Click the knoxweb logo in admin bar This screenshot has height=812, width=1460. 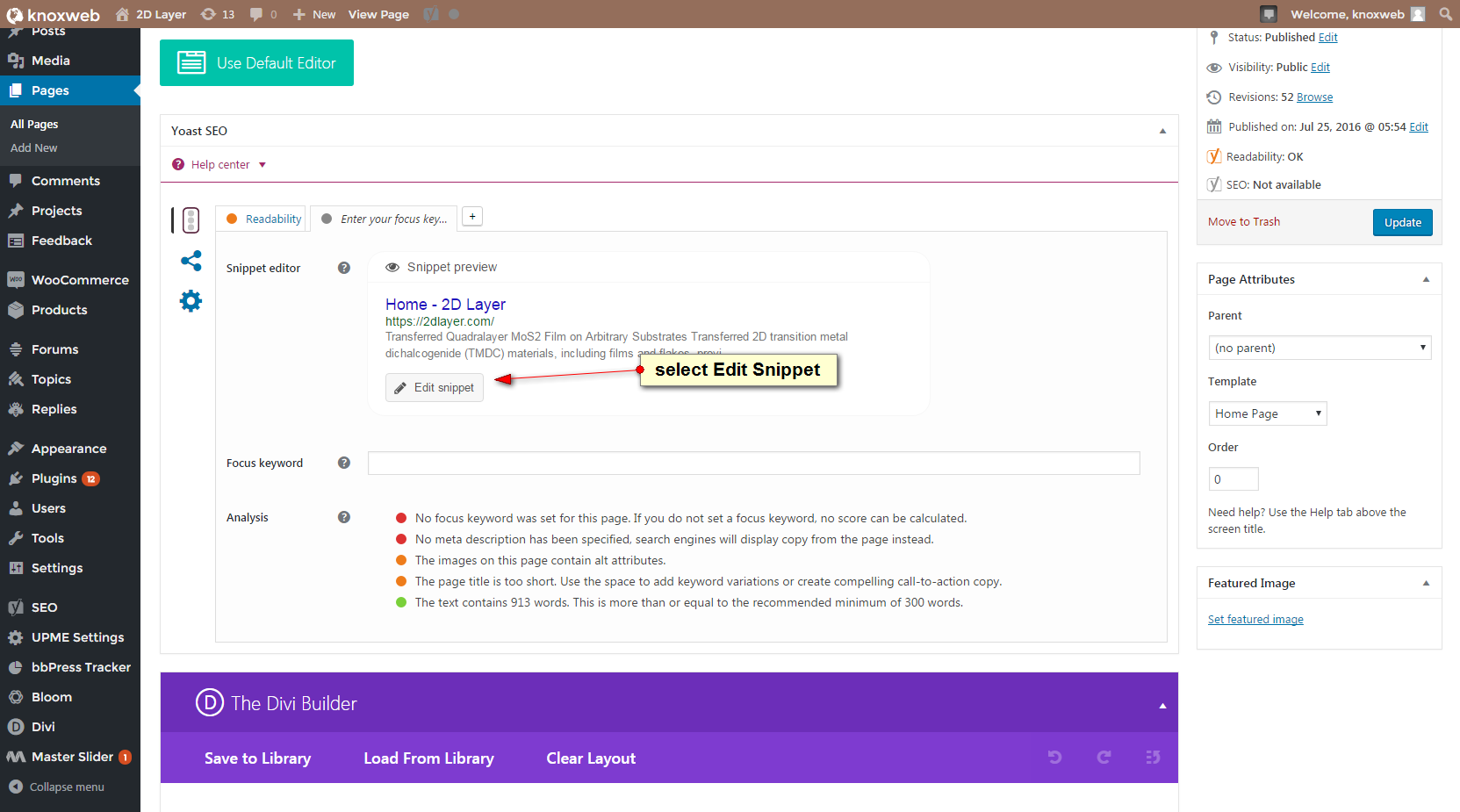point(54,15)
